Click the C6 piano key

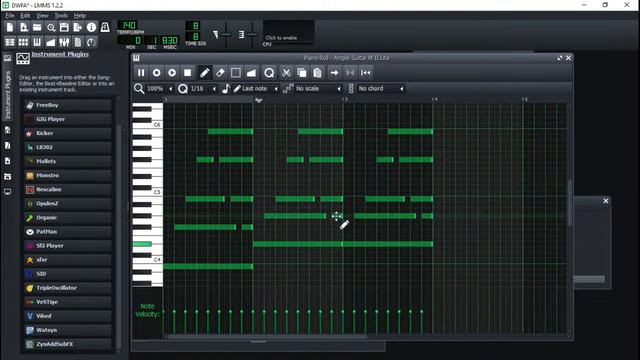pyautogui.click(x=157, y=124)
